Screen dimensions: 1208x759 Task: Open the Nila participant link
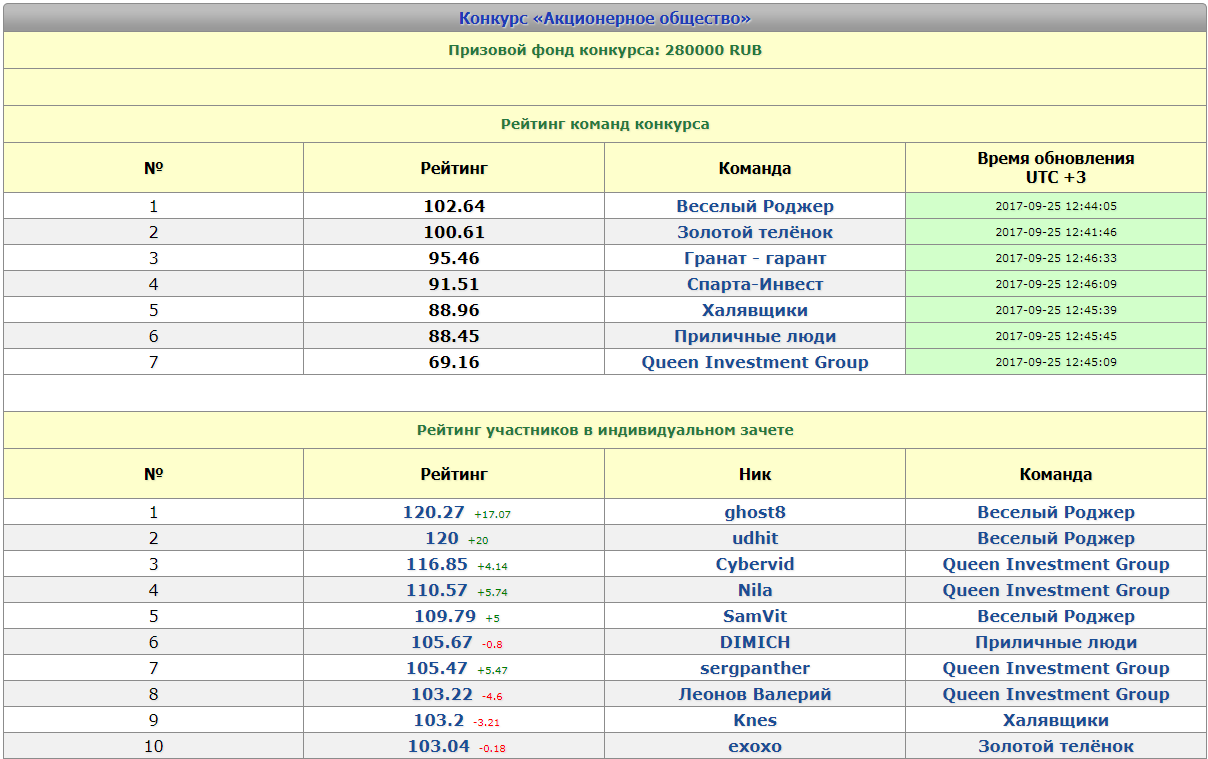pyautogui.click(x=755, y=590)
